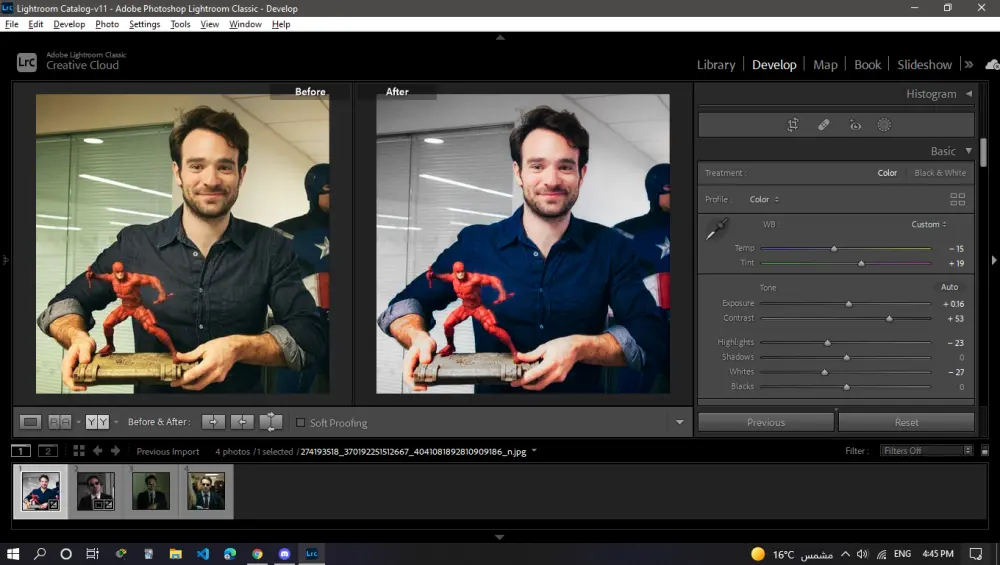Open the Photo menu

(x=107, y=24)
